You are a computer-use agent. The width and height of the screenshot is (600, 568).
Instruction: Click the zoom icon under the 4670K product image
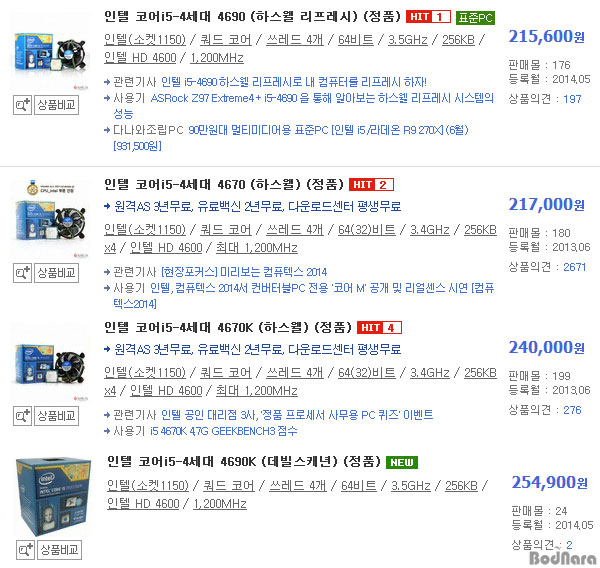[x=22, y=416]
